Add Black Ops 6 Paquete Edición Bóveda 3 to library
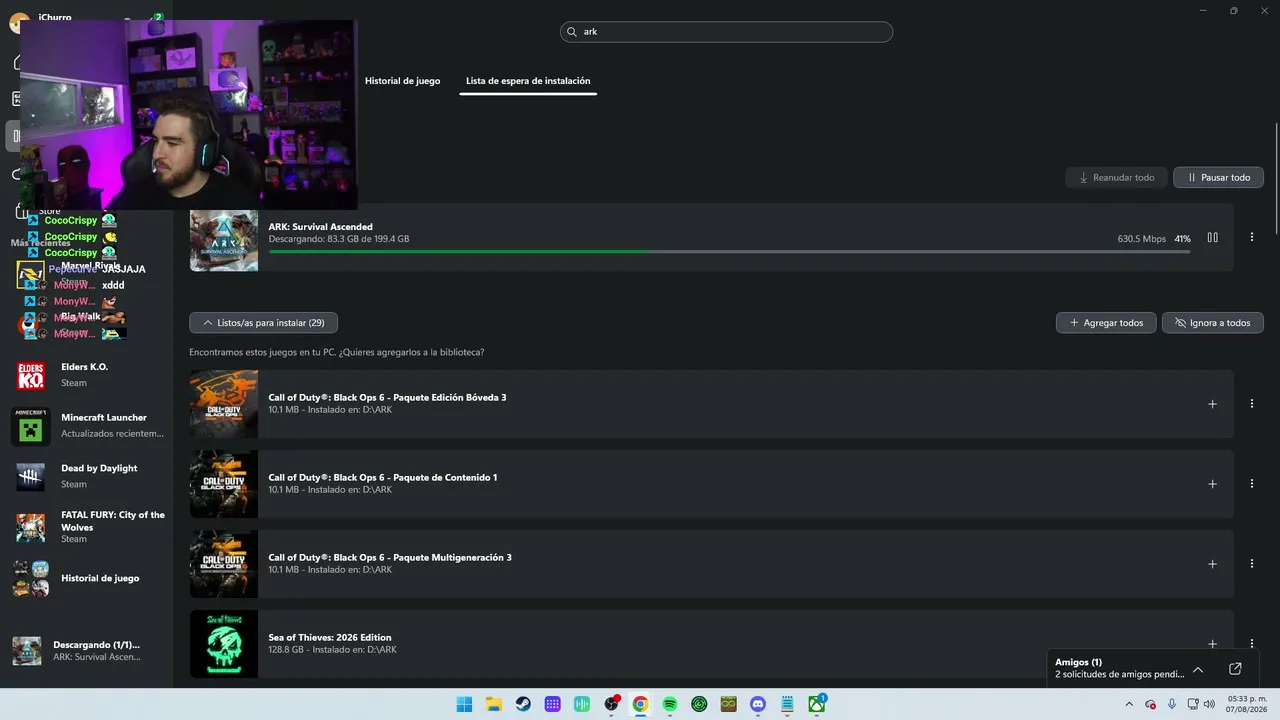The image size is (1280, 720). [x=1212, y=404]
